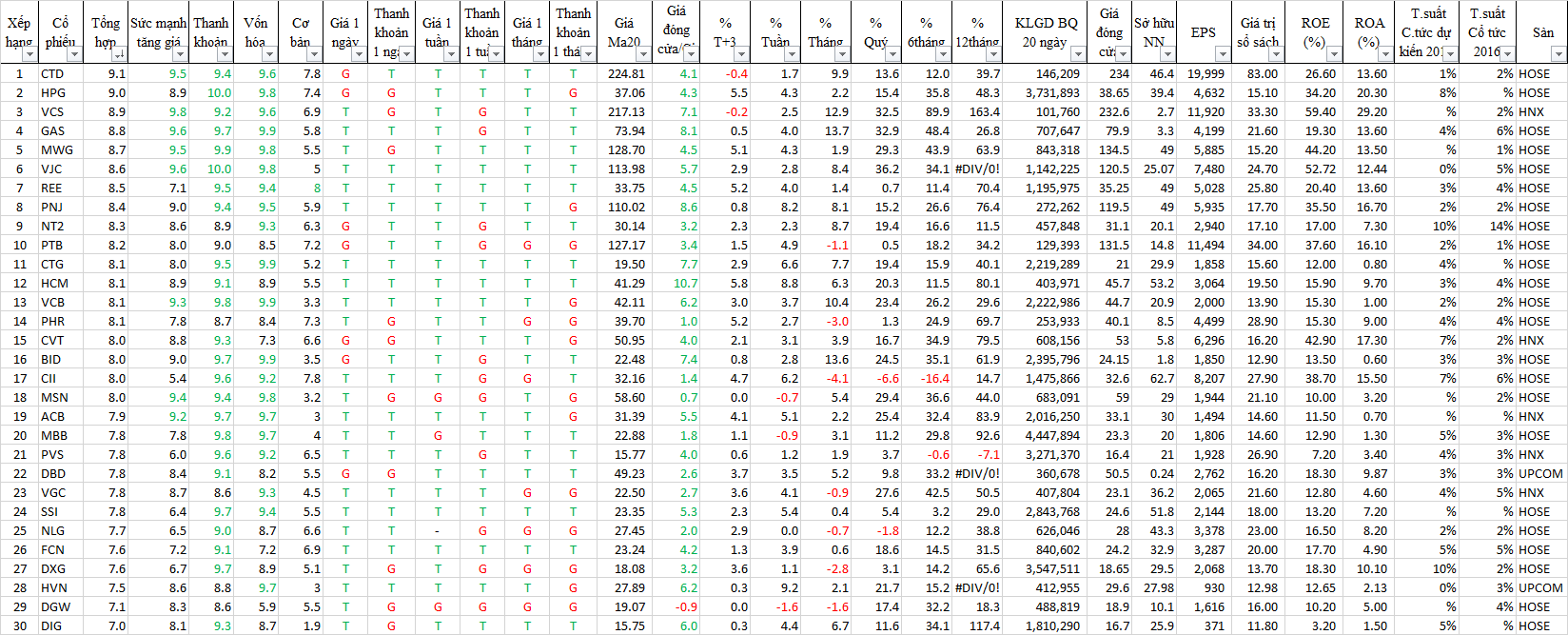
Task: Open the % Tuần column filter dropdown
Action: 792,54
